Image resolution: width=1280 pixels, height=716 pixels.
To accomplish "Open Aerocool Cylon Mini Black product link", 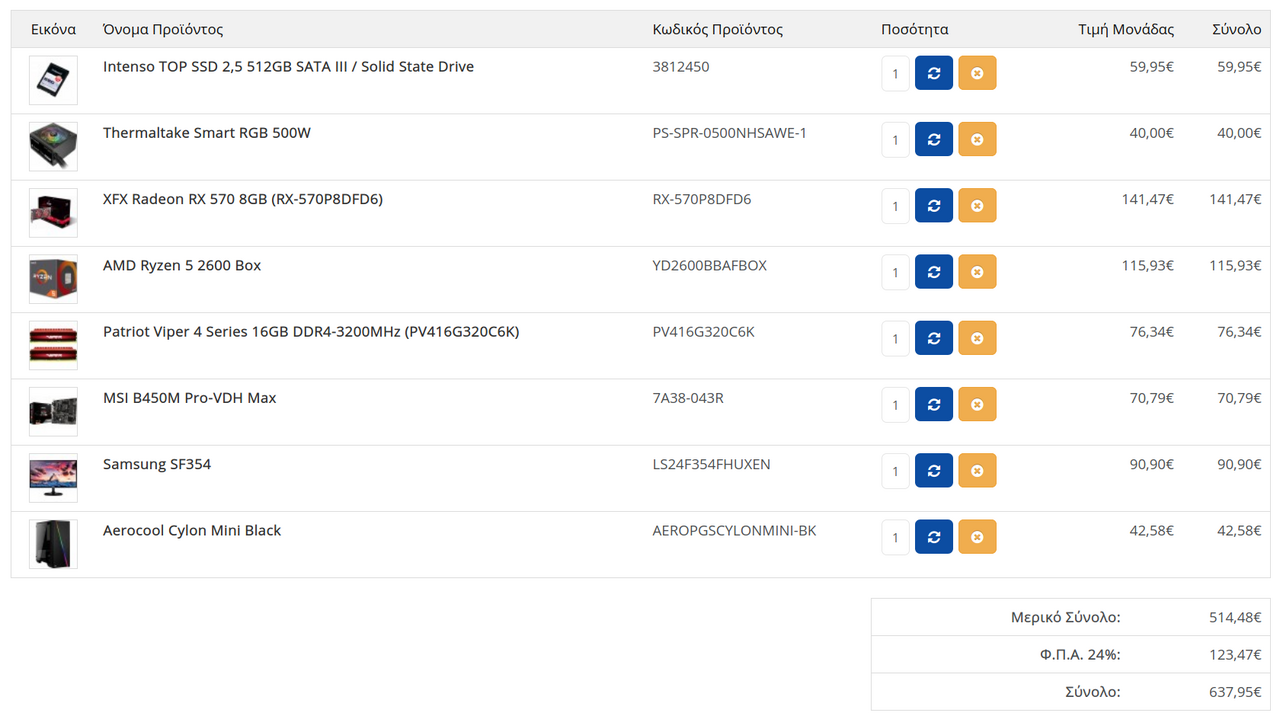I will [192, 531].
